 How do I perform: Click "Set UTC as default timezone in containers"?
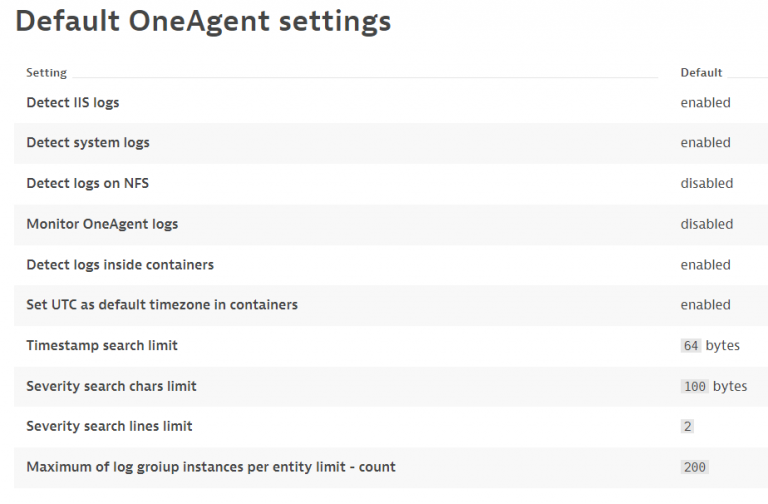tap(162, 305)
